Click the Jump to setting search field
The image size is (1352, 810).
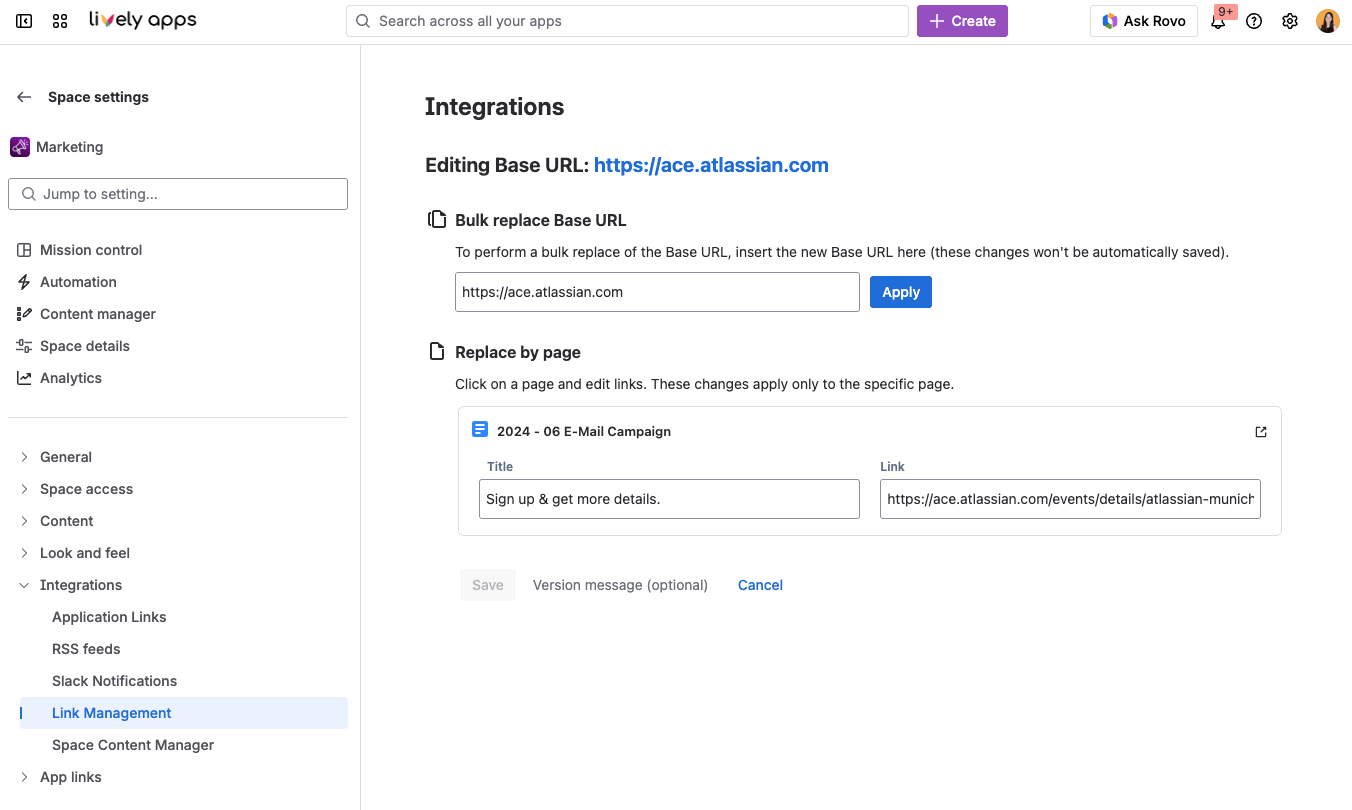tap(178, 194)
